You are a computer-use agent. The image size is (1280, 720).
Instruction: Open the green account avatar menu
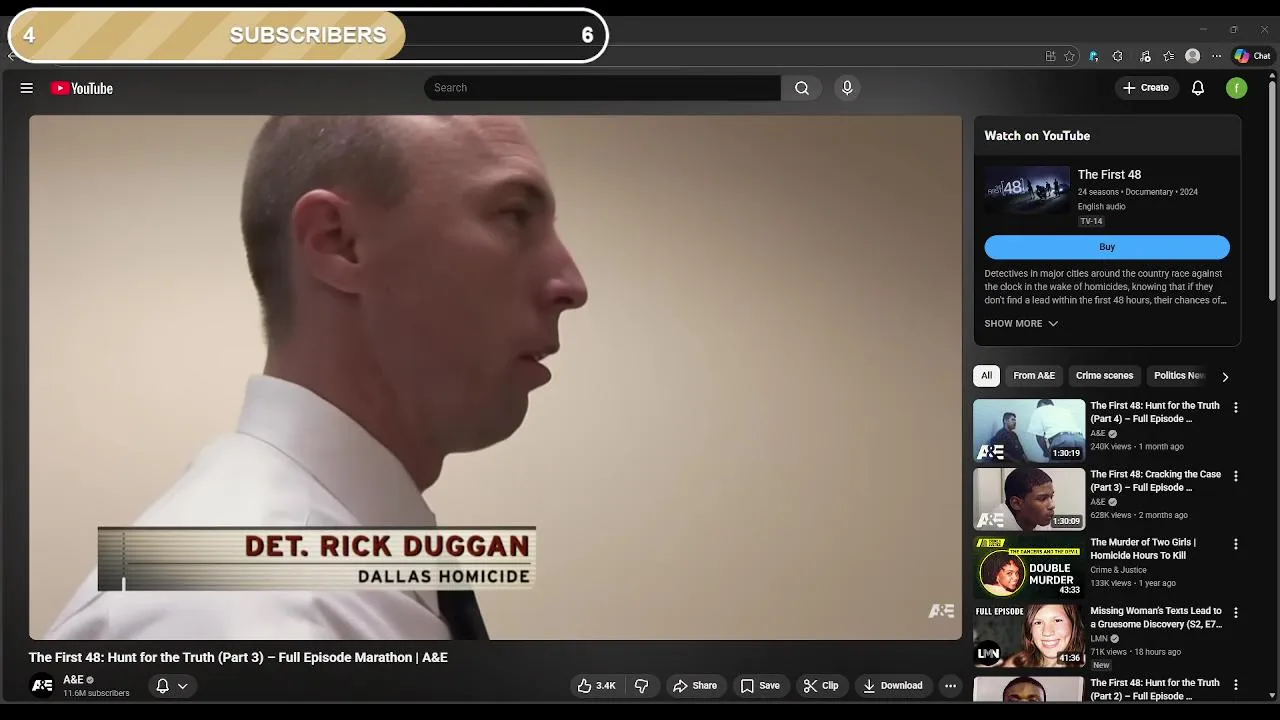(1237, 88)
